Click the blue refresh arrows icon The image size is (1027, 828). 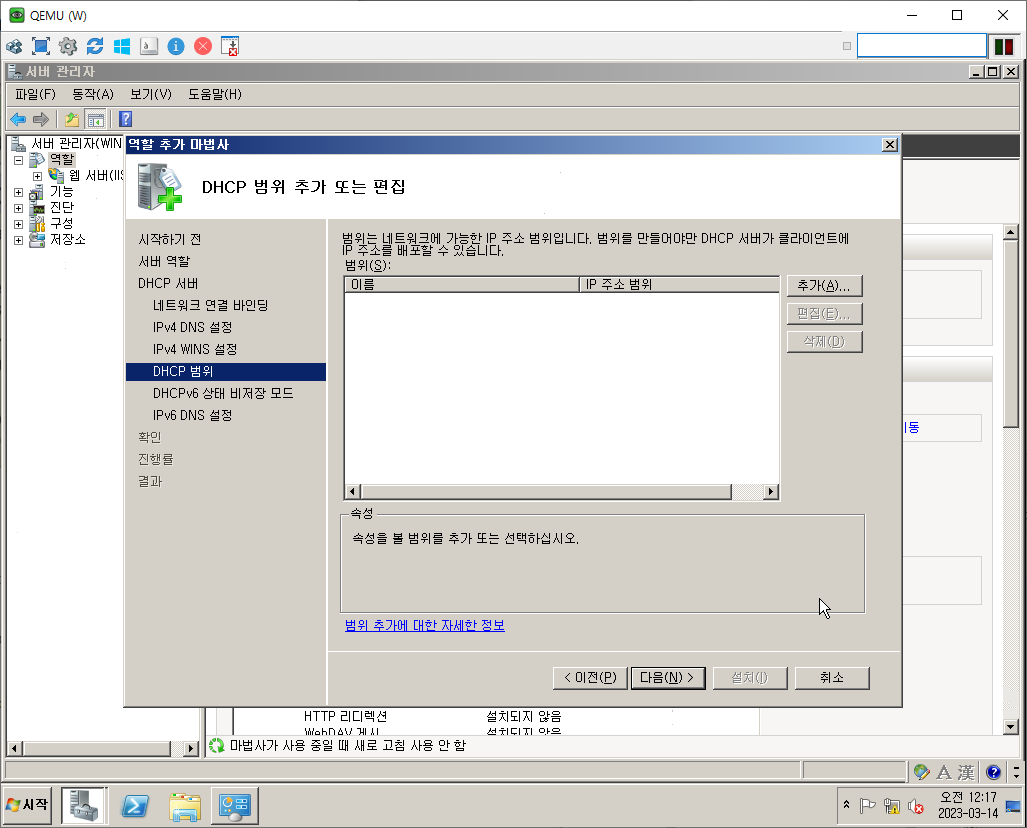pyautogui.click(x=95, y=47)
